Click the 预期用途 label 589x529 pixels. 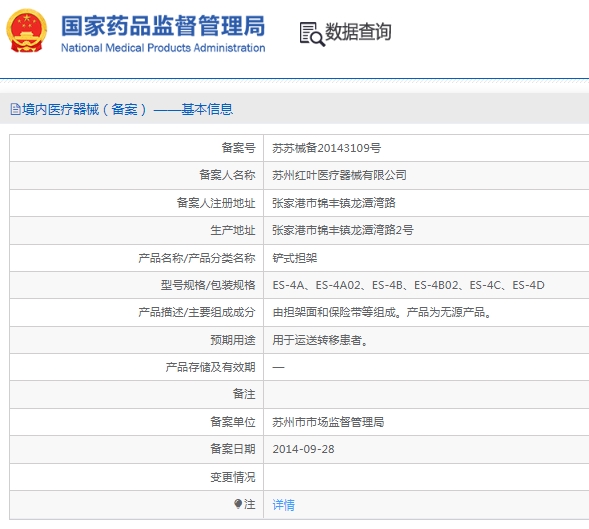[233, 340]
